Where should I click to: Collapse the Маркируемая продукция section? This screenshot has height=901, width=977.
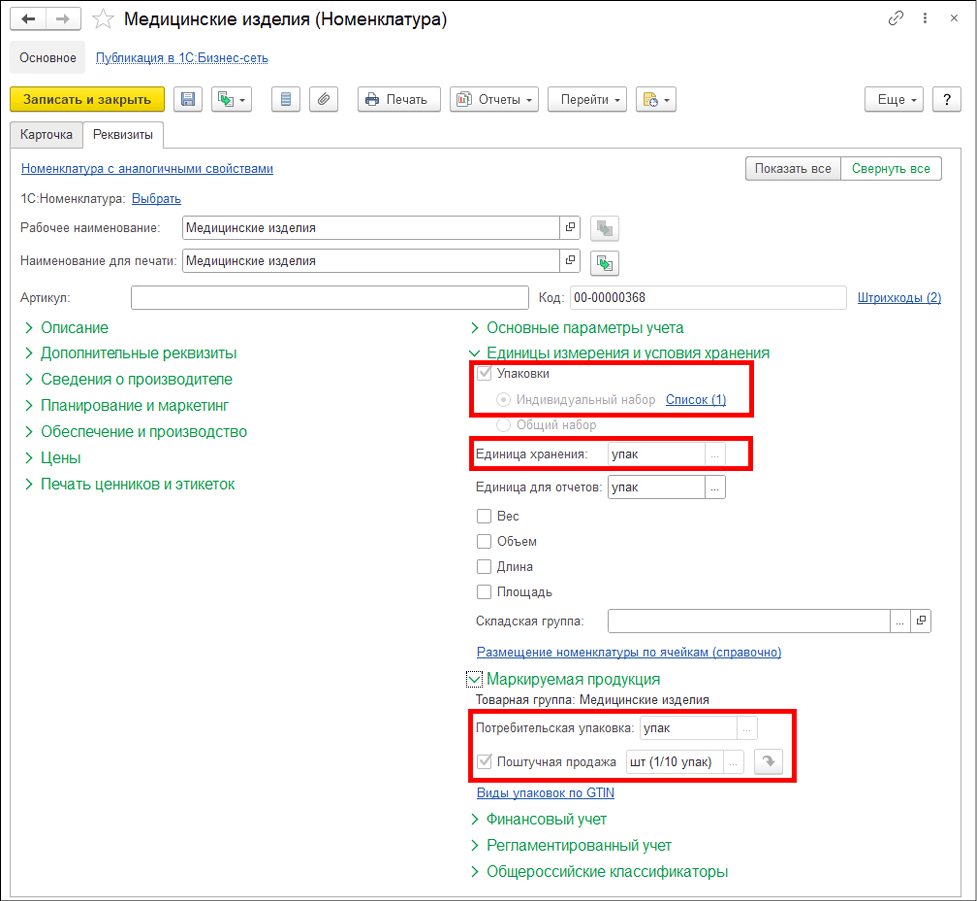[474, 680]
